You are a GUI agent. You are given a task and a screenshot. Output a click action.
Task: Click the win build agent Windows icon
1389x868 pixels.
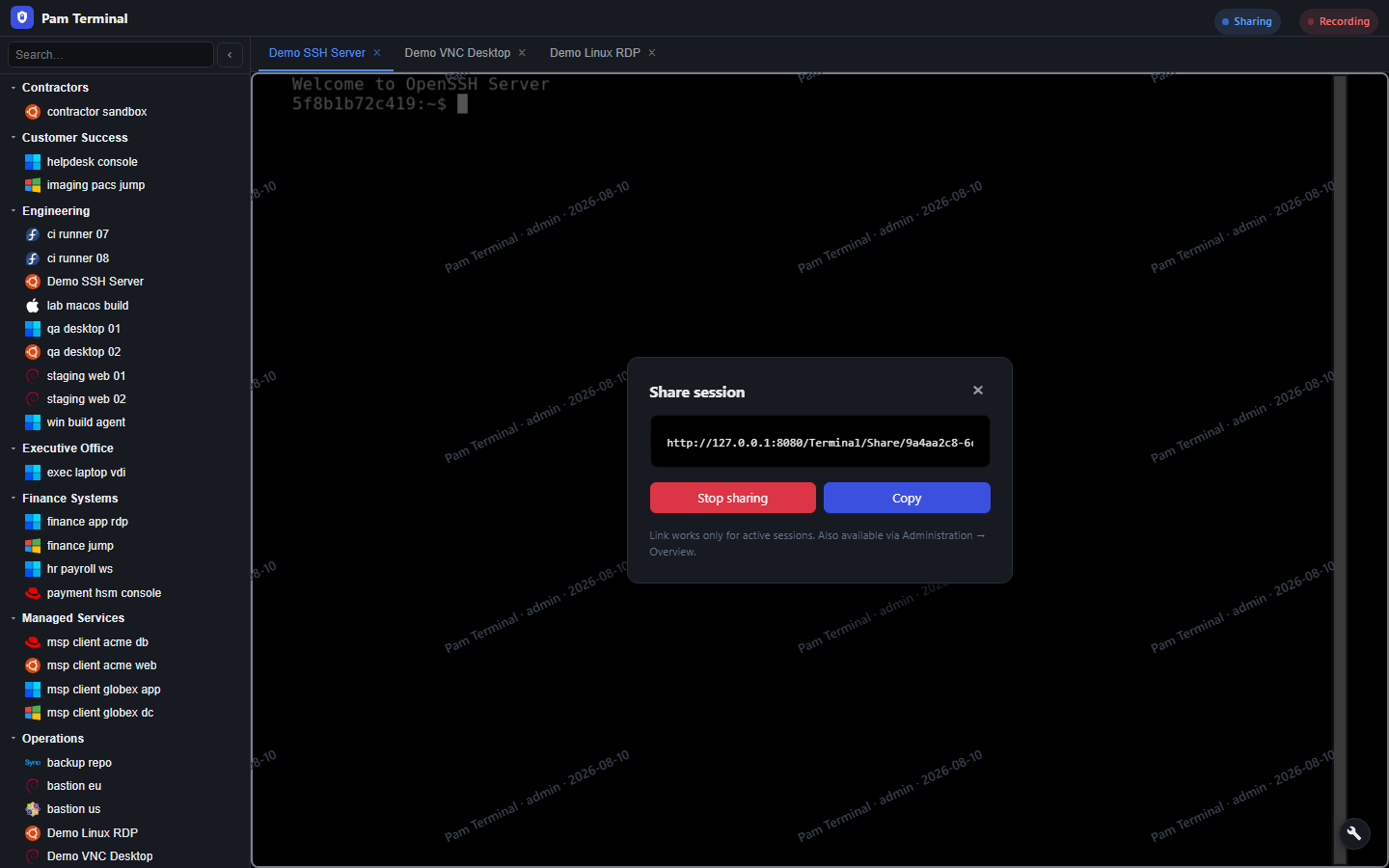click(33, 422)
